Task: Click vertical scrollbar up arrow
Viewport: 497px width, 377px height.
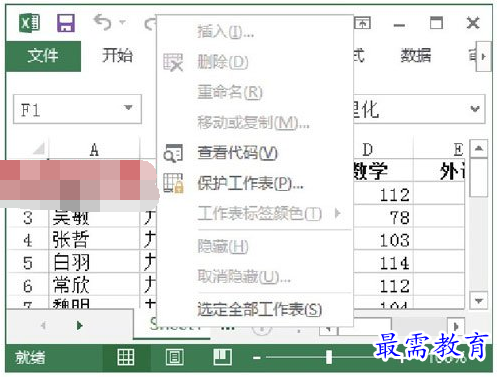Action: pos(479,148)
